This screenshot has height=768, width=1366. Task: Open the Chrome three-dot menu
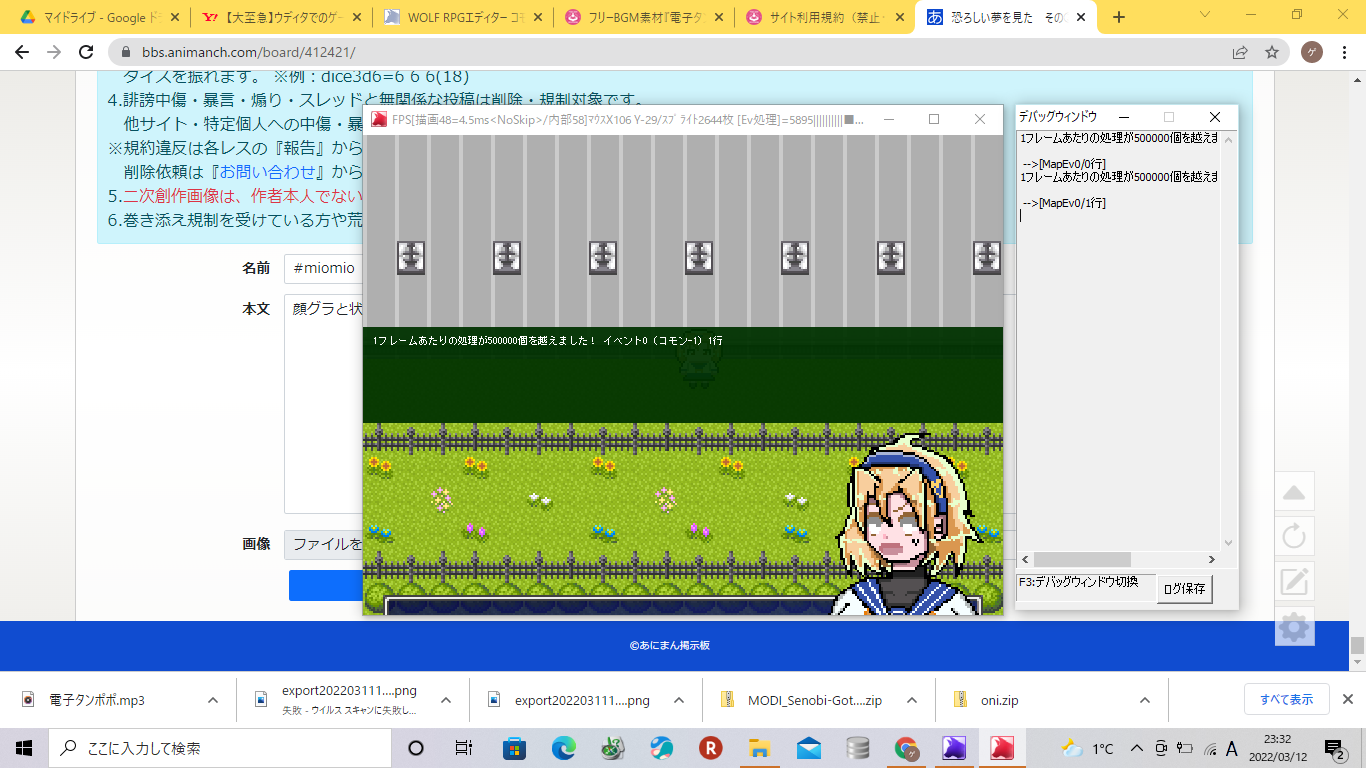1345,52
